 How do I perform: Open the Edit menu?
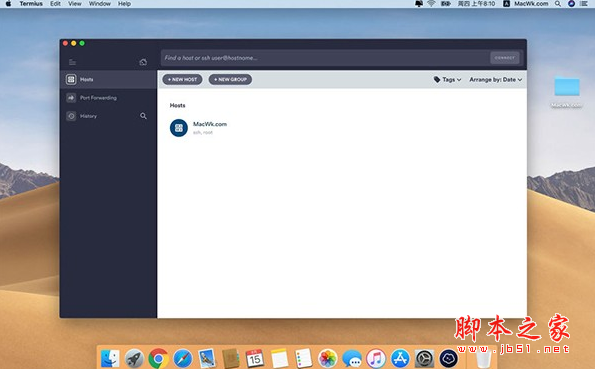coord(55,4)
